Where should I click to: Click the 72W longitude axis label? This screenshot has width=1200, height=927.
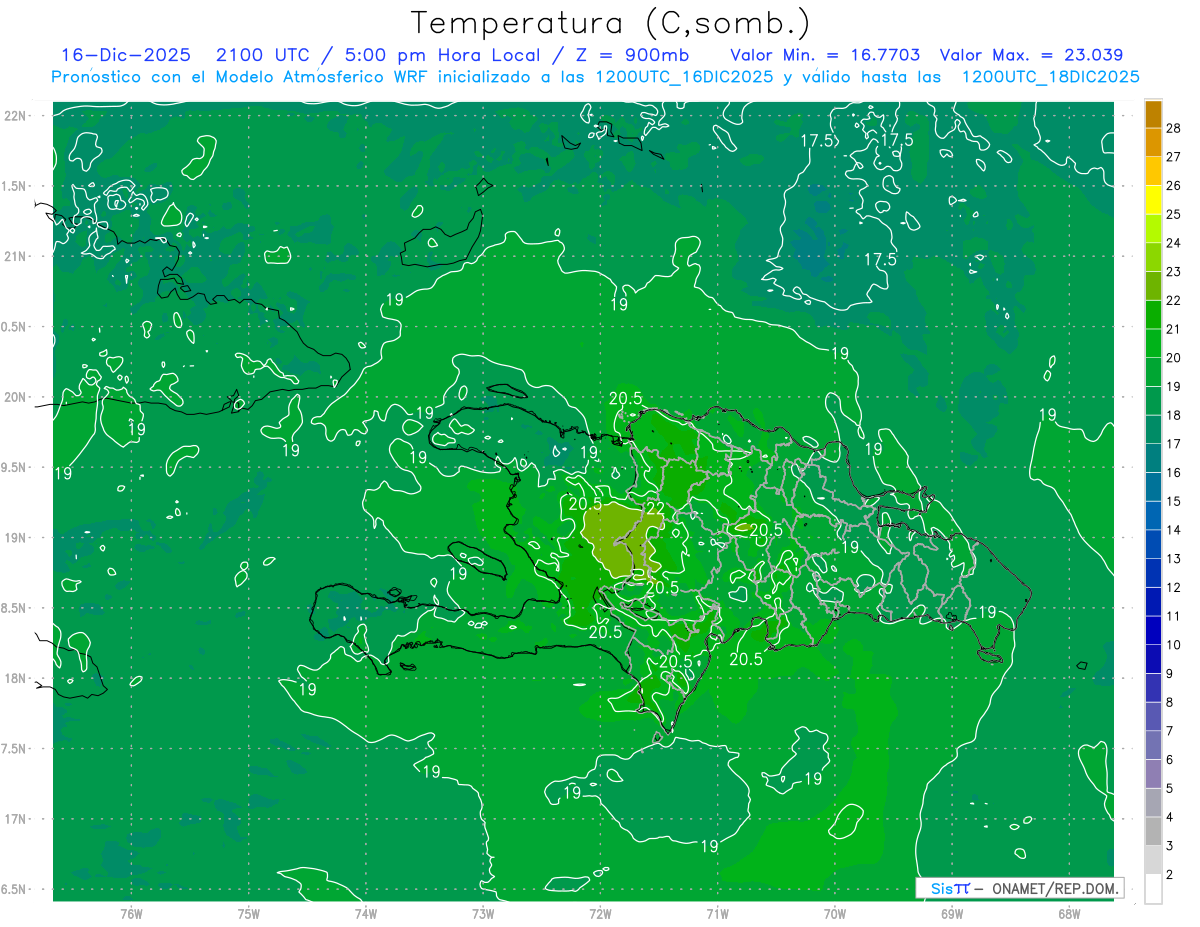point(600,913)
